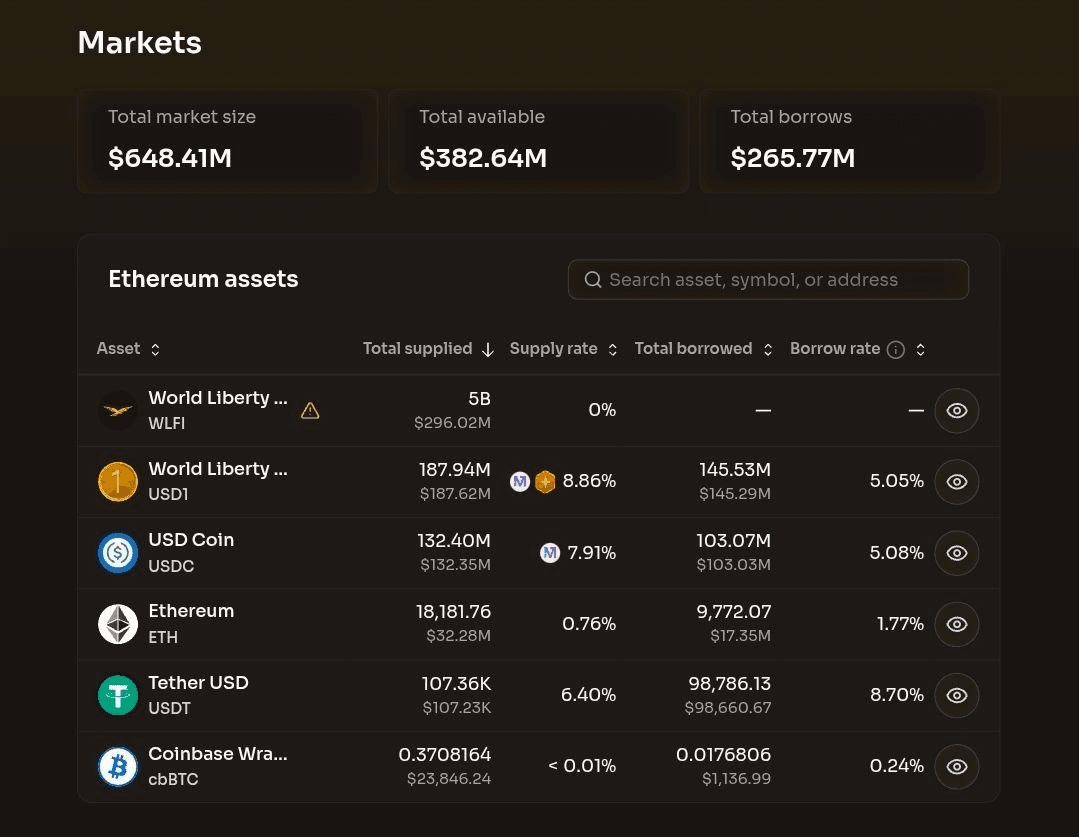View ETH market details eye button

pyautogui.click(x=957, y=624)
